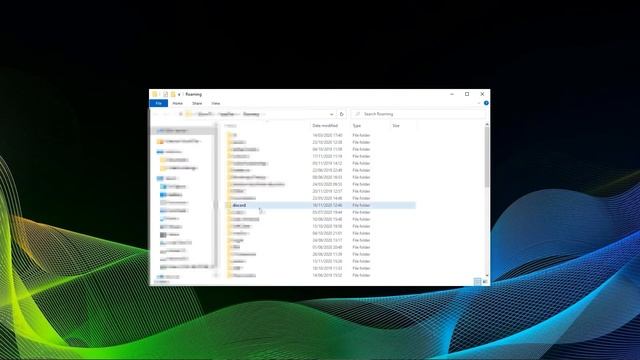The width and height of the screenshot is (640, 360).
Task: Click the Forward navigation arrow
Action: pos(165,114)
